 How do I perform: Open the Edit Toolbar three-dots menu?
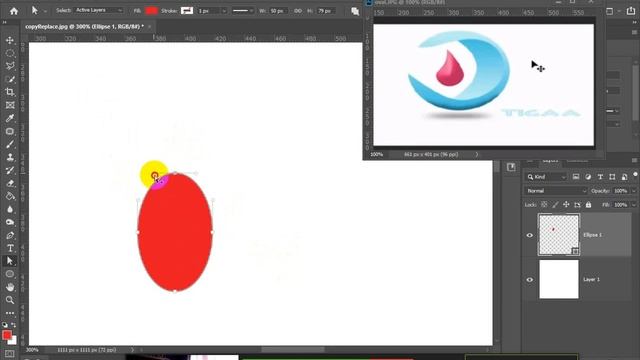pos(10,313)
